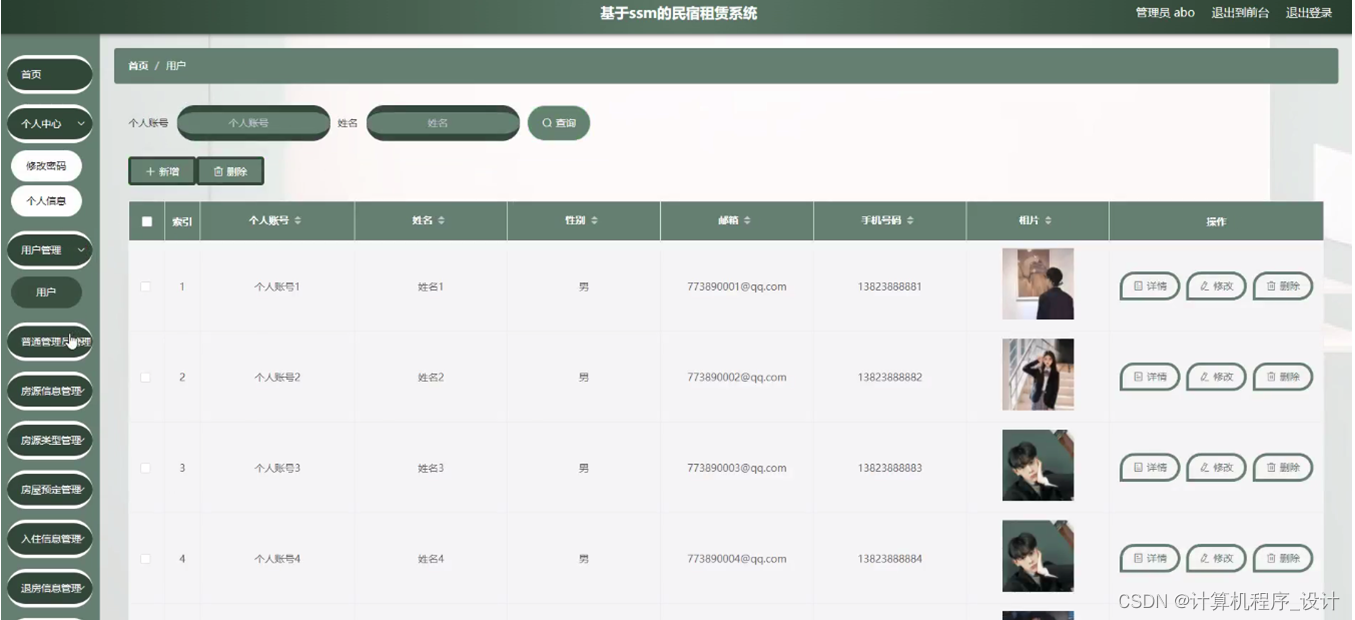Expand the 房源信息管理 sidebar menu
This screenshot has height=620, width=1355.
[50, 391]
